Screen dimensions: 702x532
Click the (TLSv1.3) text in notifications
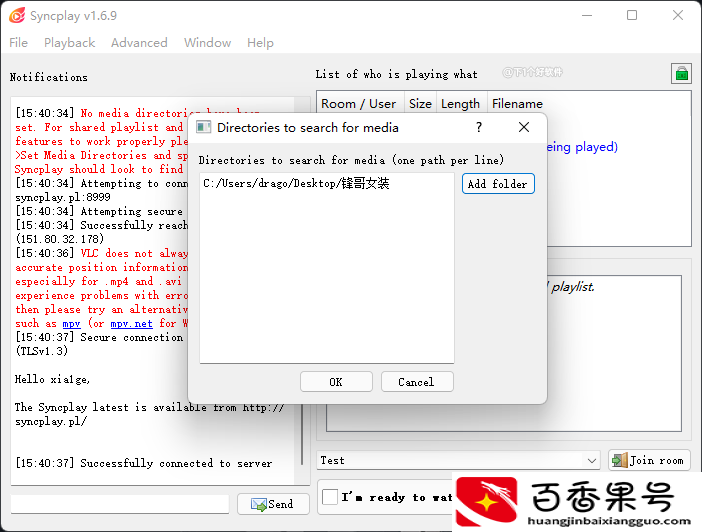(x=42, y=351)
